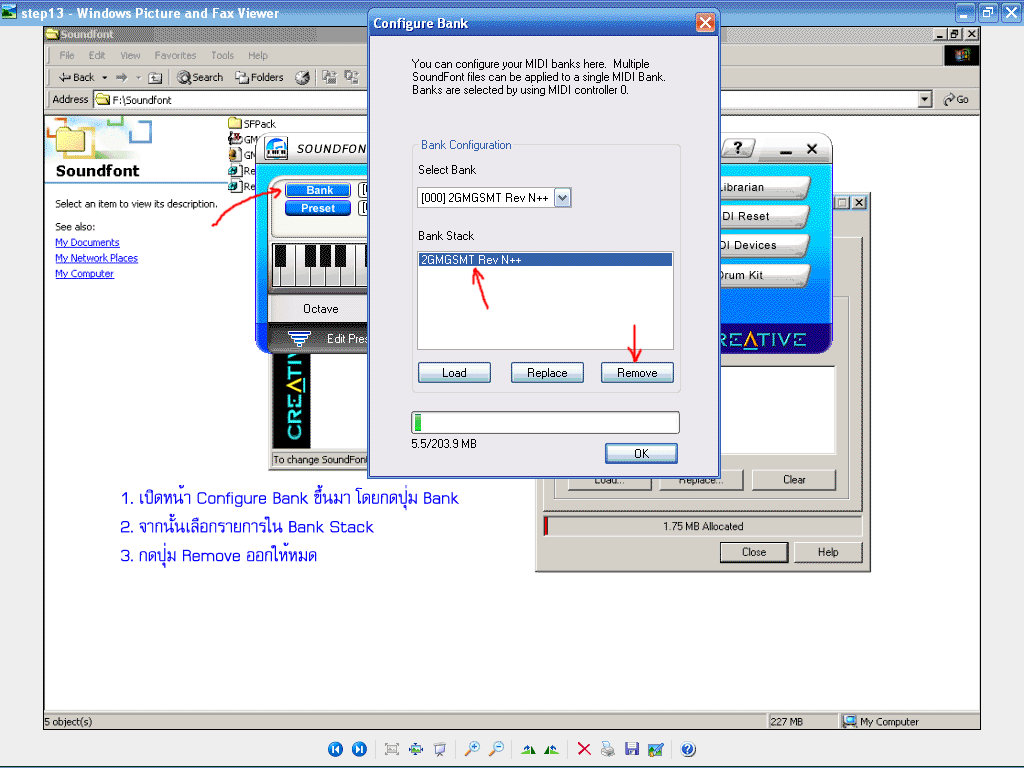The width and height of the screenshot is (1024, 768).
Task: Open the Back button history dropdown
Action: [104, 77]
